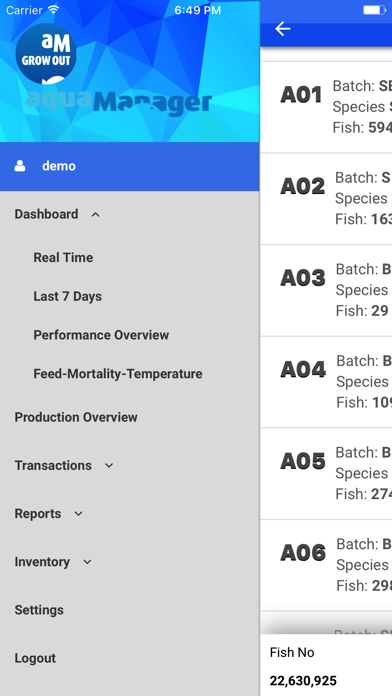
Task: Open Last 7 Days dashboard
Action: click(67, 296)
